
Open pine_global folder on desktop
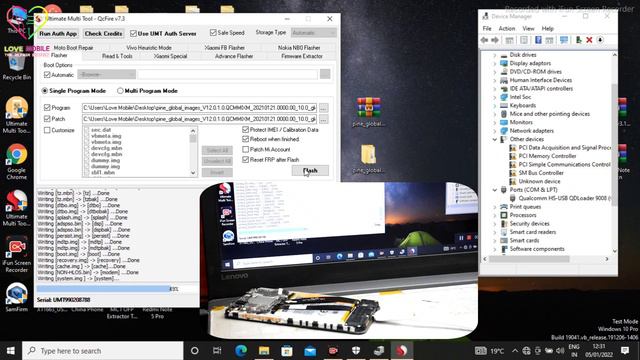[369, 159]
